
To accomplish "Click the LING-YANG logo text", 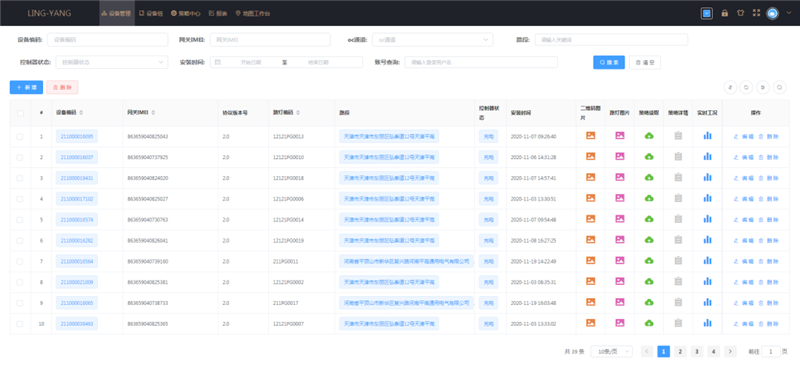I will click(x=49, y=13).
